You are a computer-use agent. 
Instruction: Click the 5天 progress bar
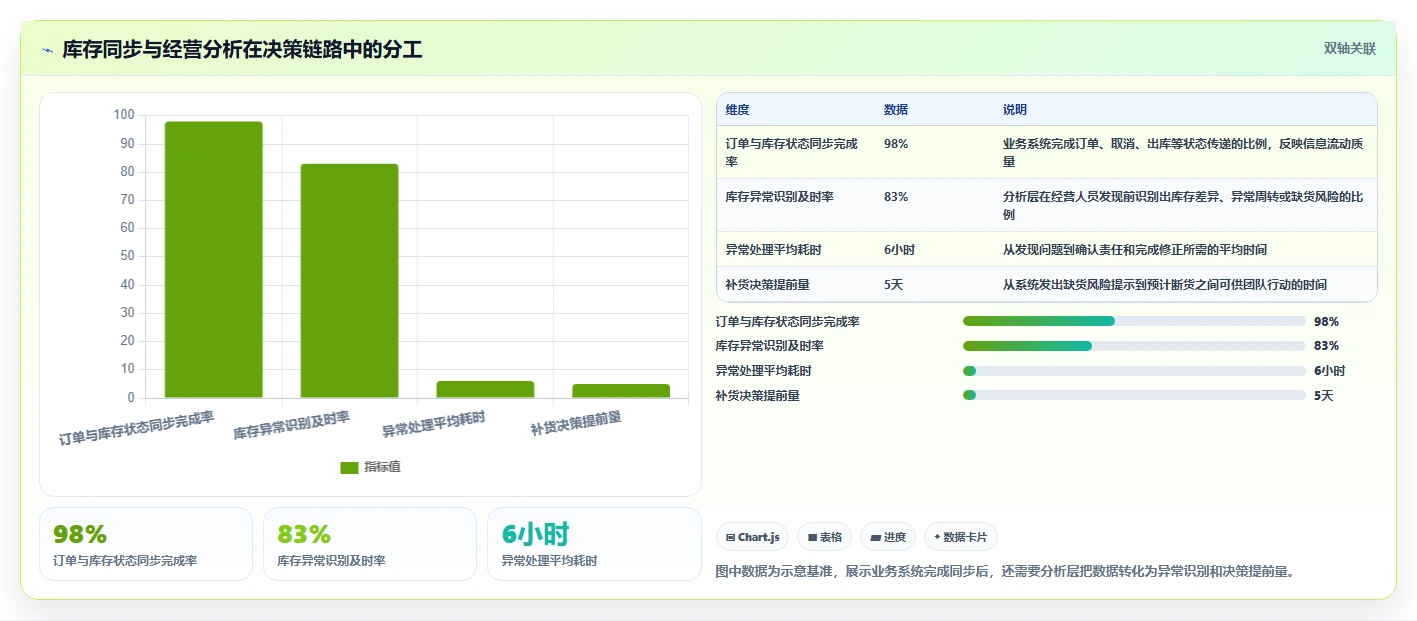[1134, 395]
